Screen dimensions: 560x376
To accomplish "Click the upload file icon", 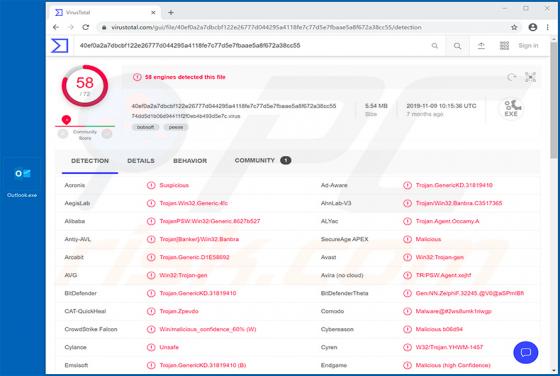I will point(481,46).
